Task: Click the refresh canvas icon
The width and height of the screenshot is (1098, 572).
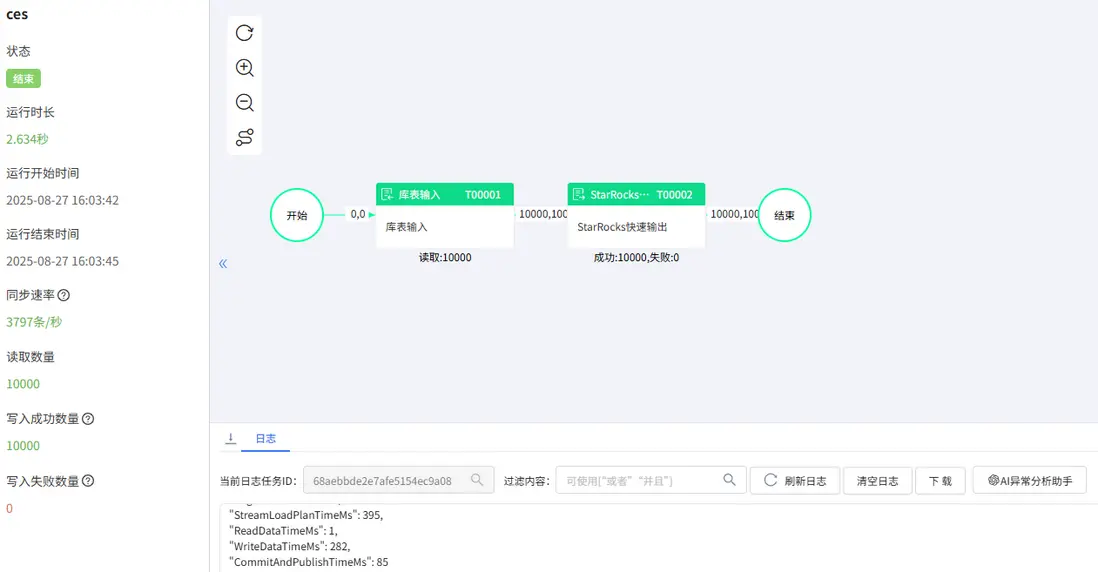Action: (x=244, y=33)
